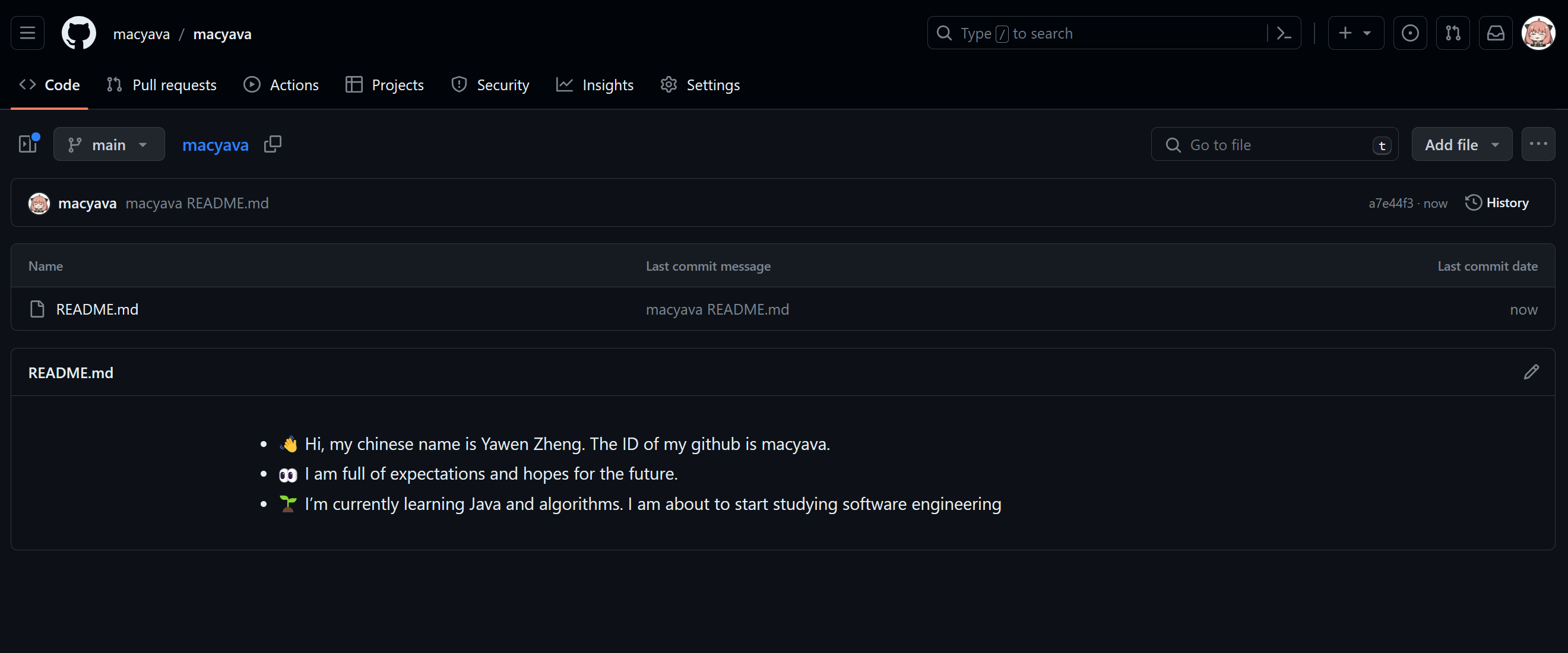Open the user profile avatar menu
This screenshot has height=653, width=1568.
[x=1538, y=33]
